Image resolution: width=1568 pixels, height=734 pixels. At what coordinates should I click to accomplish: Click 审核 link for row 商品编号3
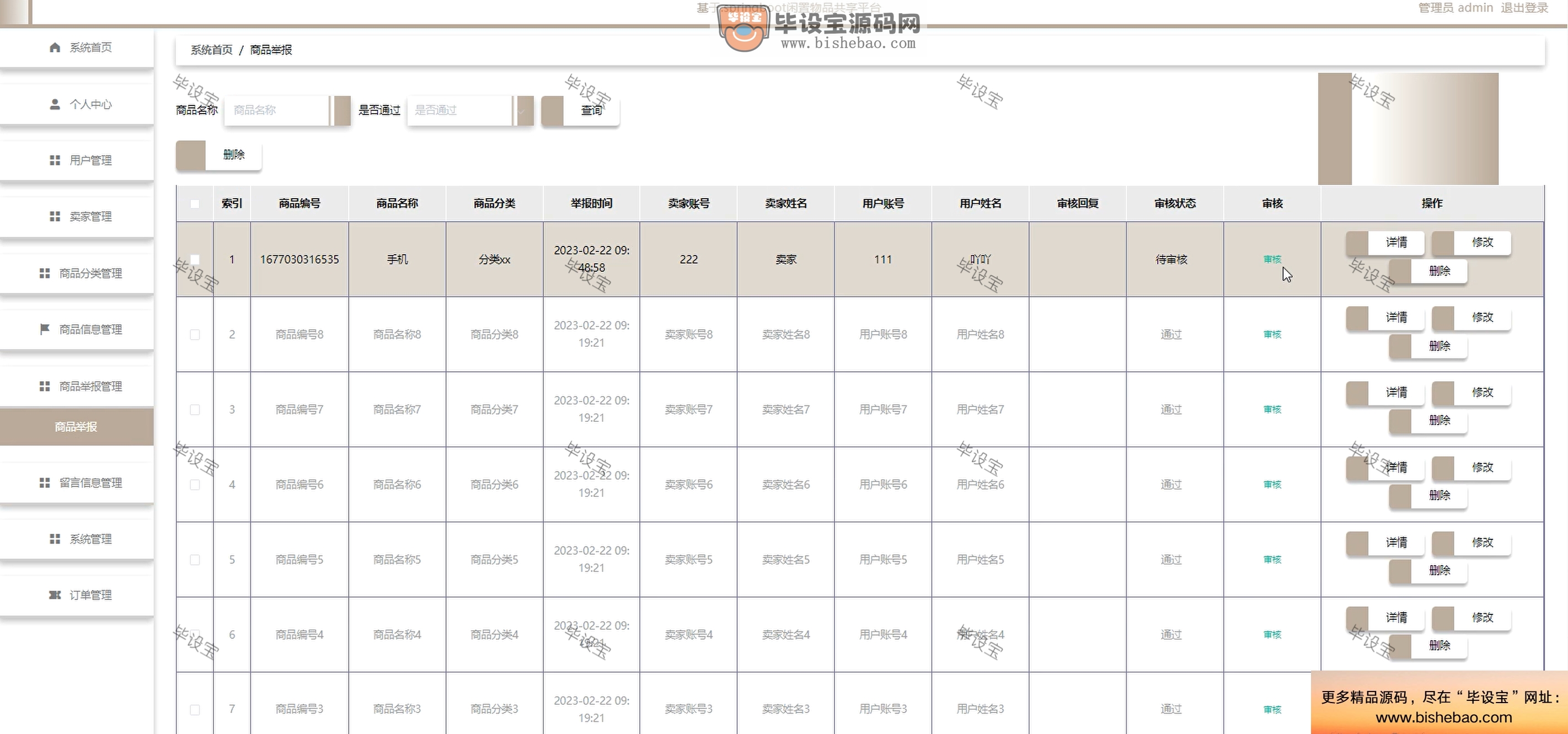(x=1272, y=710)
